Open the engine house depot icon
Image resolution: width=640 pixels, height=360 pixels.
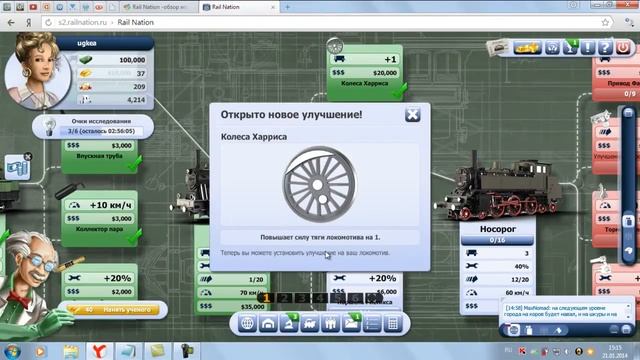click(x=268, y=324)
